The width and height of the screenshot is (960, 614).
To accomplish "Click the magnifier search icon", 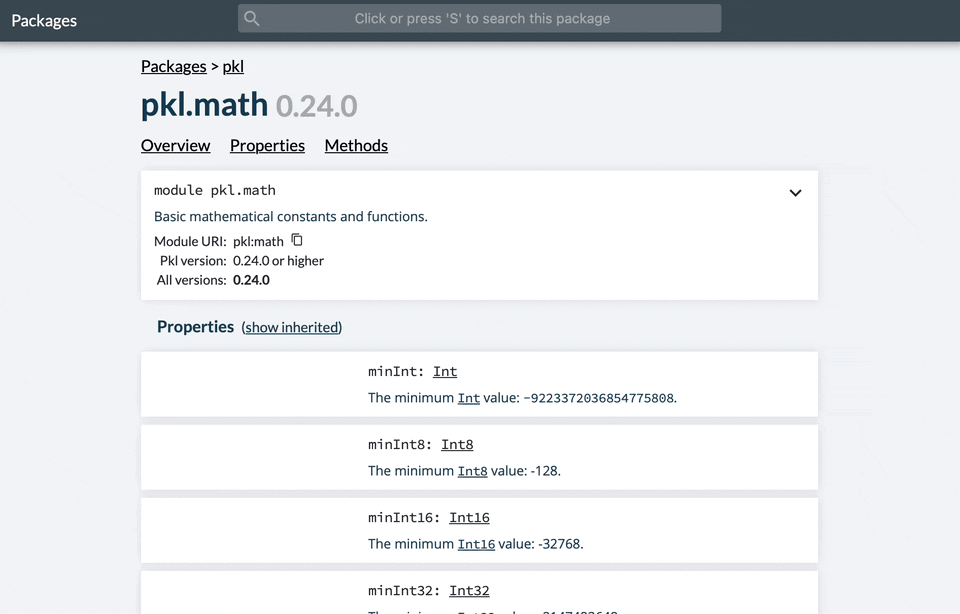I will [252, 19].
